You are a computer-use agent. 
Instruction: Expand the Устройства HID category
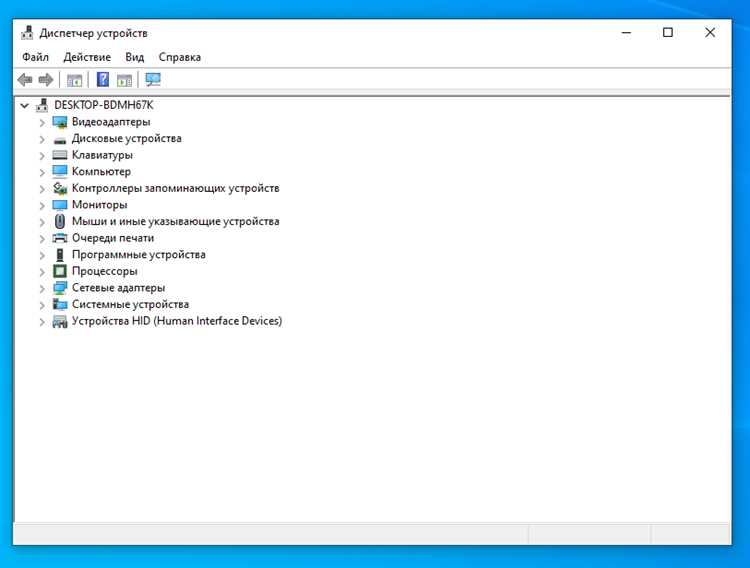click(x=42, y=322)
